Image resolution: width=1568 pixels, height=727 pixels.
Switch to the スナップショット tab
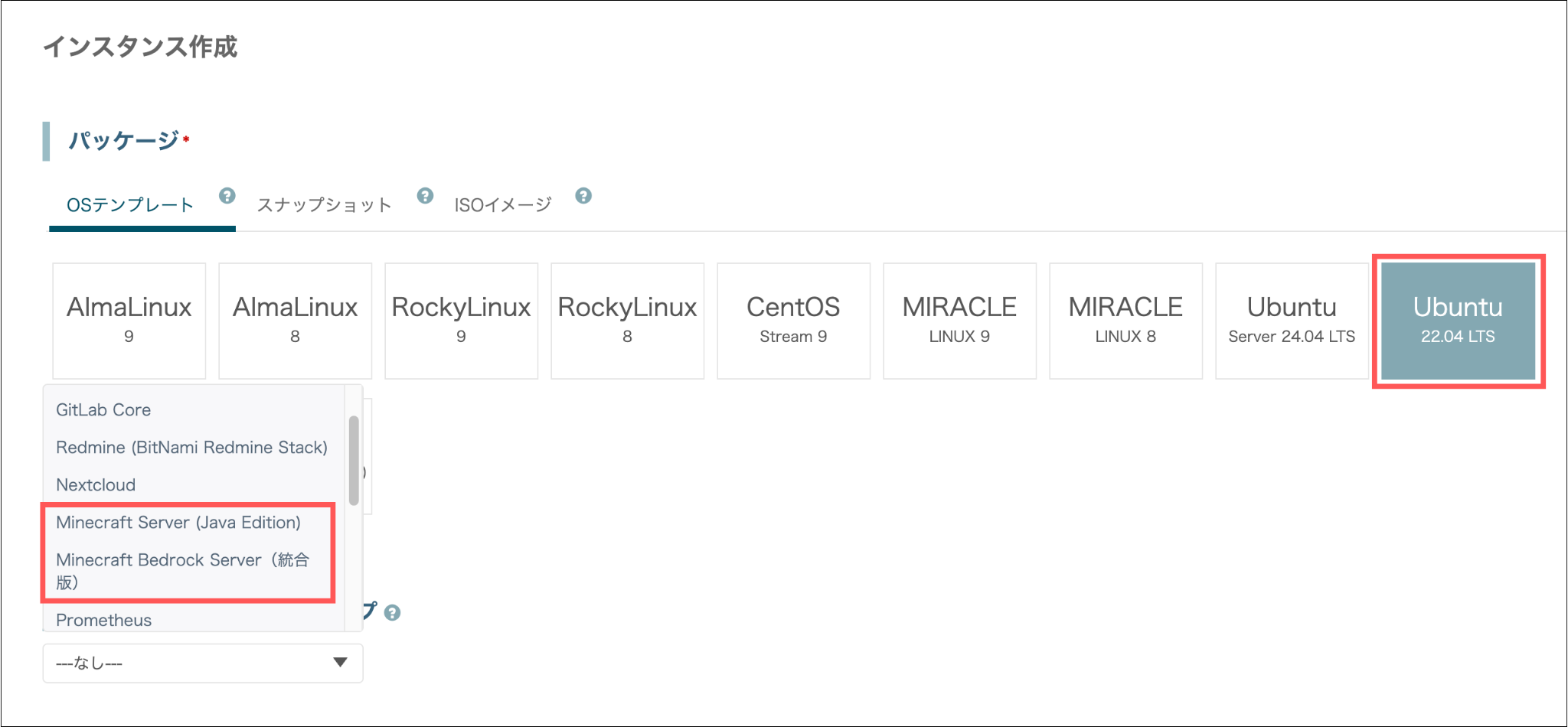[324, 205]
